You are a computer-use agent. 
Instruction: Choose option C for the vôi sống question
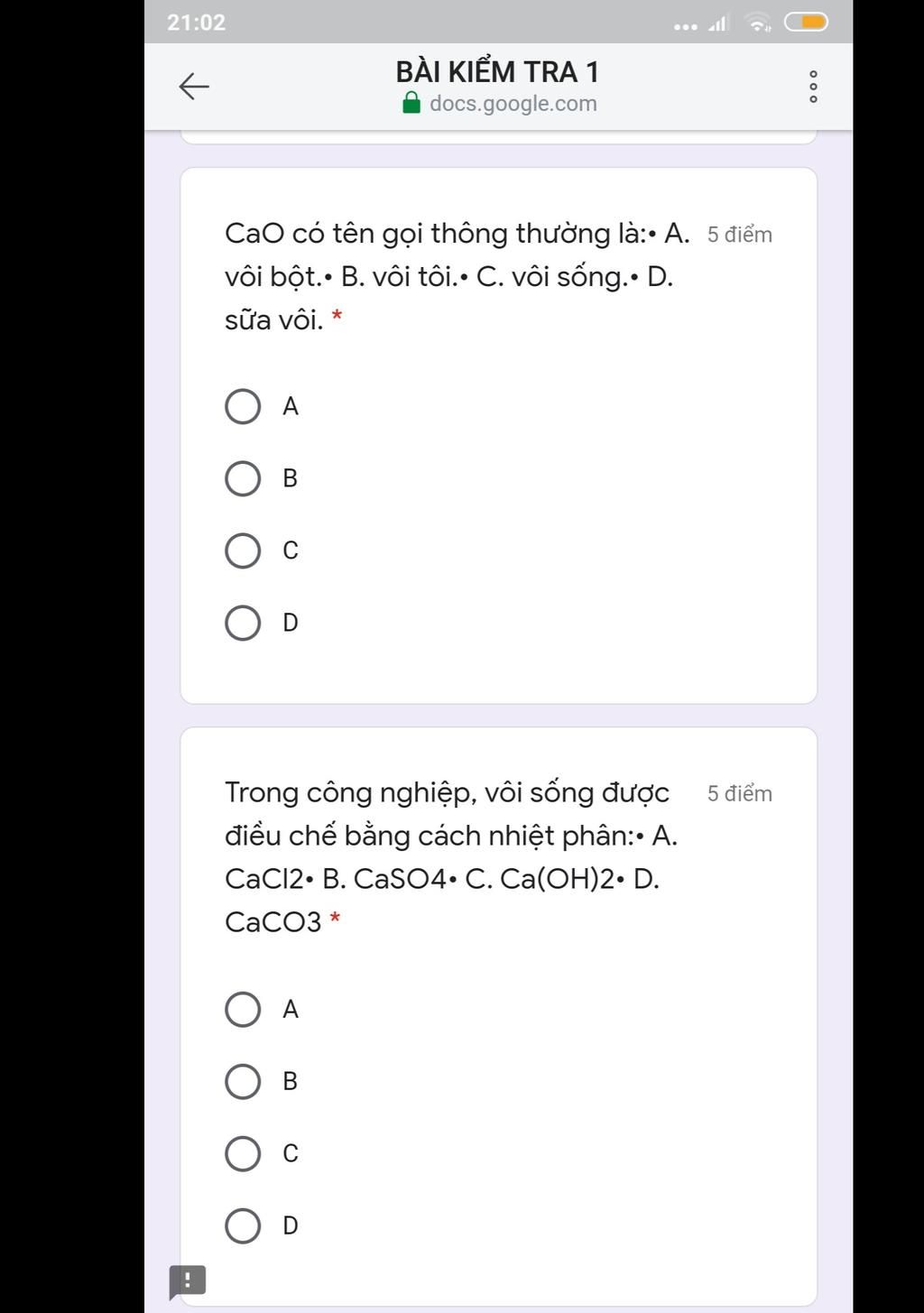point(243,1153)
